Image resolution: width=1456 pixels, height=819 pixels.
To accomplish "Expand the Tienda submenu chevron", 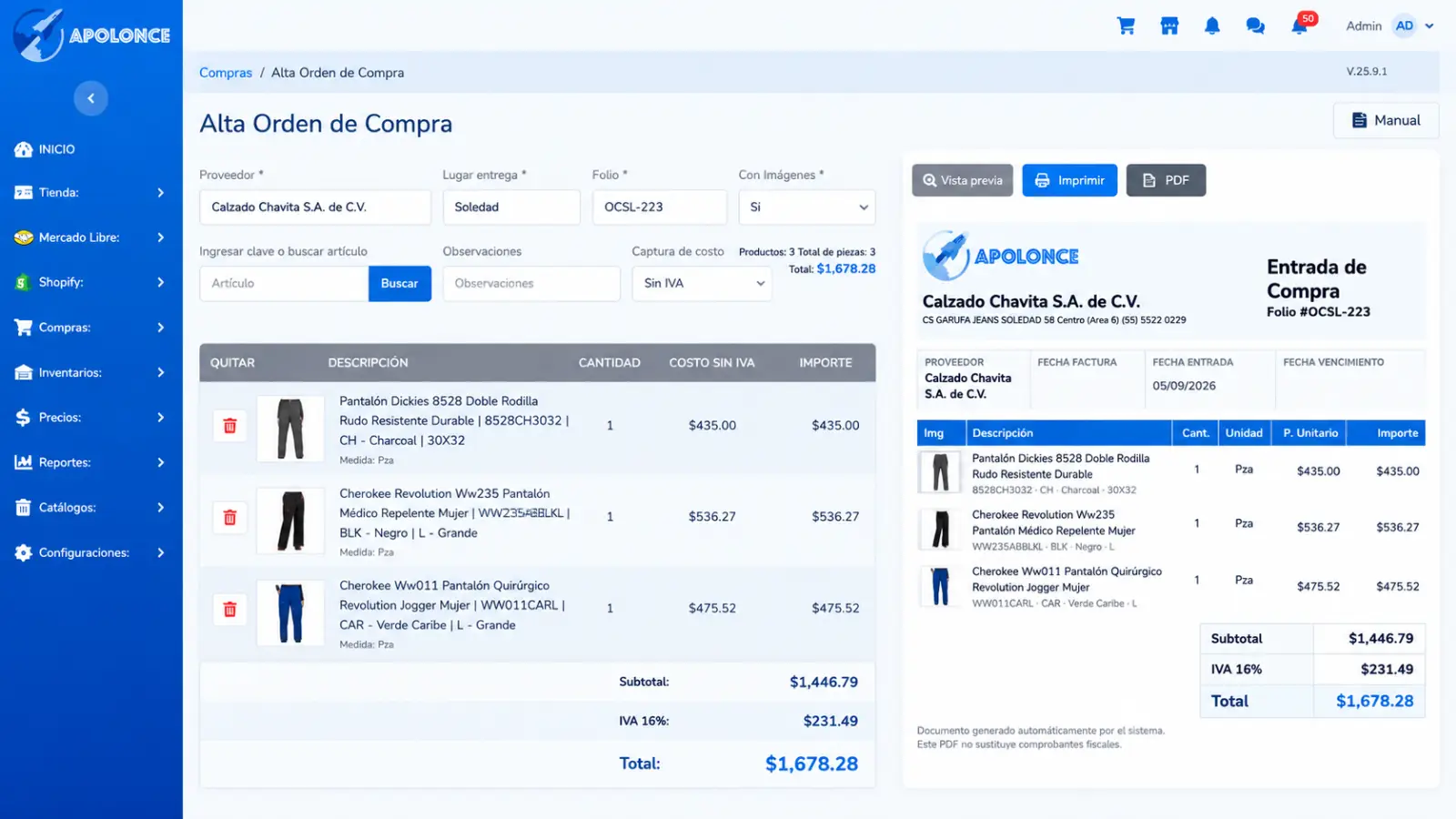I will coord(160,193).
